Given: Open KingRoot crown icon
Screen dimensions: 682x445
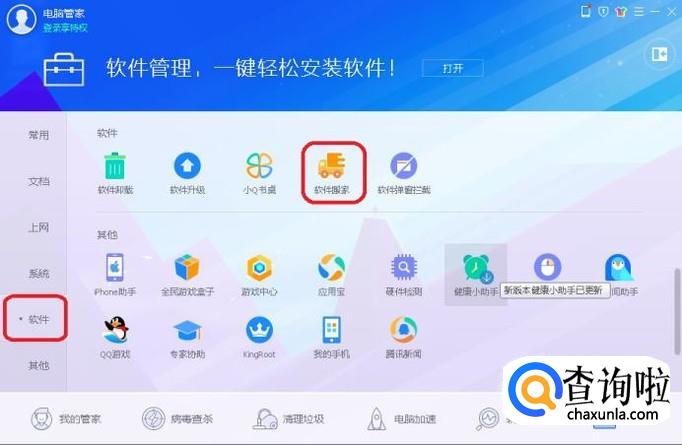Looking at the screenshot, I should tap(259, 330).
